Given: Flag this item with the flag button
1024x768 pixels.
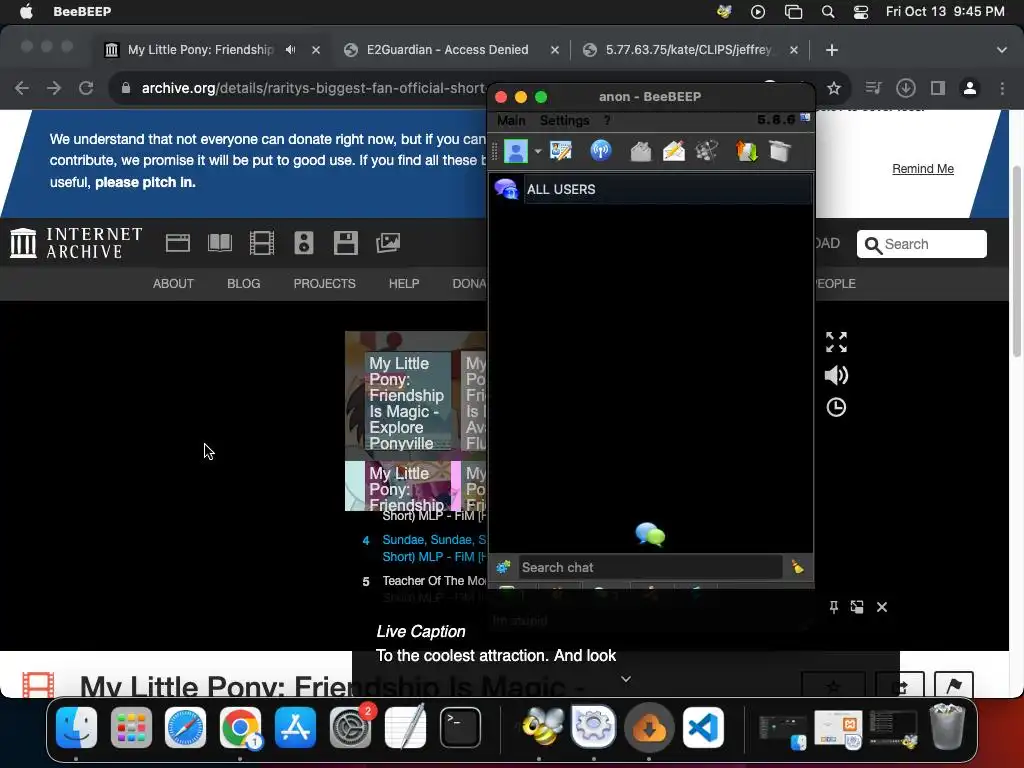Looking at the screenshot, I should pos(953,685).
